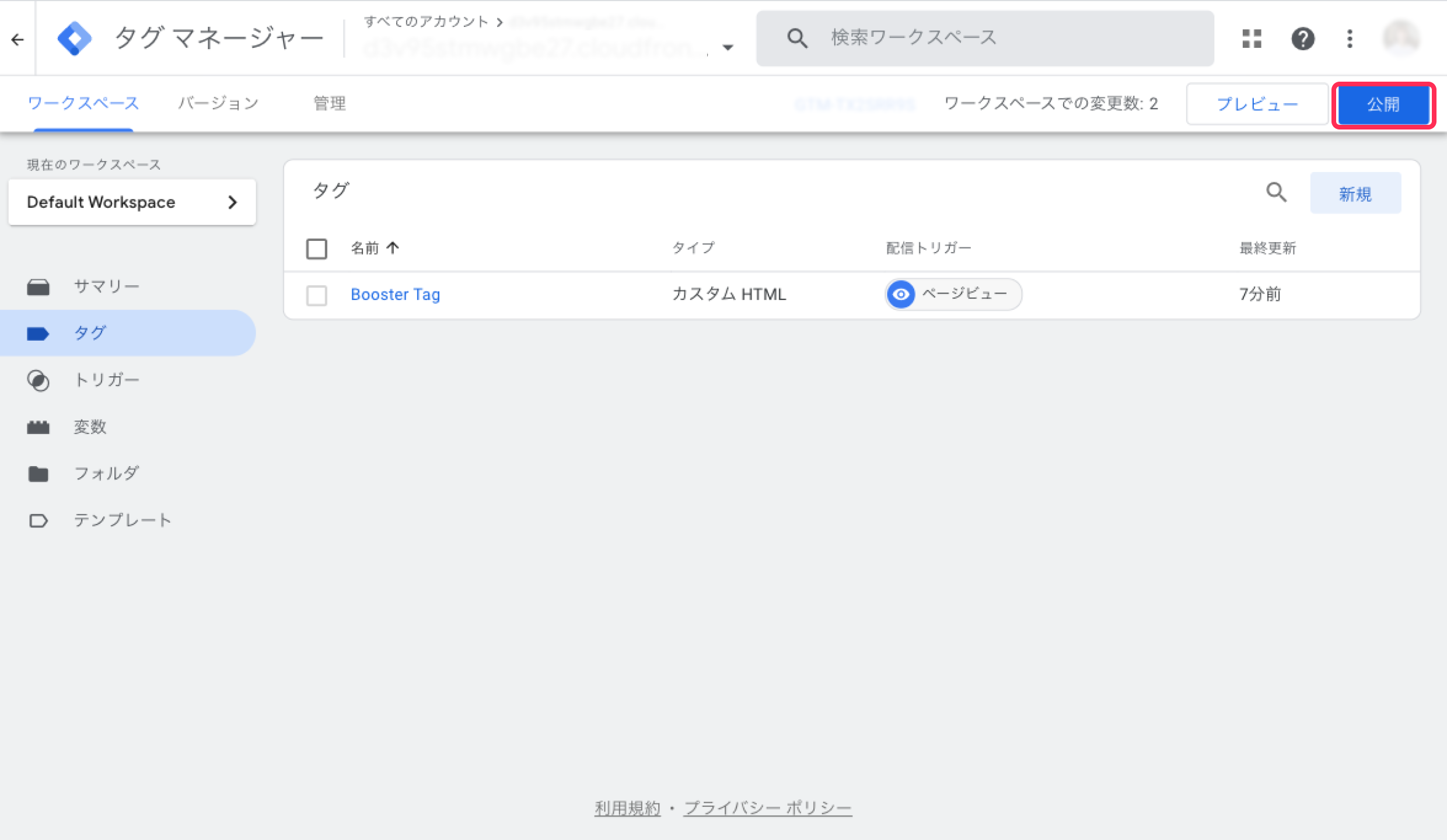The height and width of the screenshot is (840, 1447).
Task: Open the help question mark icon
Action: tap(1302, 39)
